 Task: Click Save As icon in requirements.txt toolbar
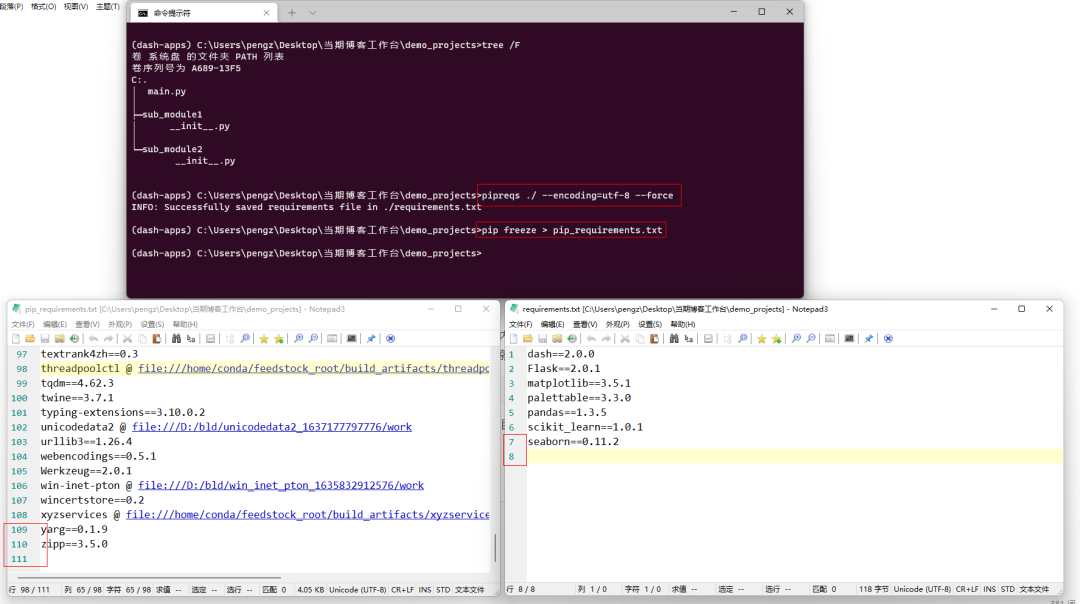[x=557, y=339]
